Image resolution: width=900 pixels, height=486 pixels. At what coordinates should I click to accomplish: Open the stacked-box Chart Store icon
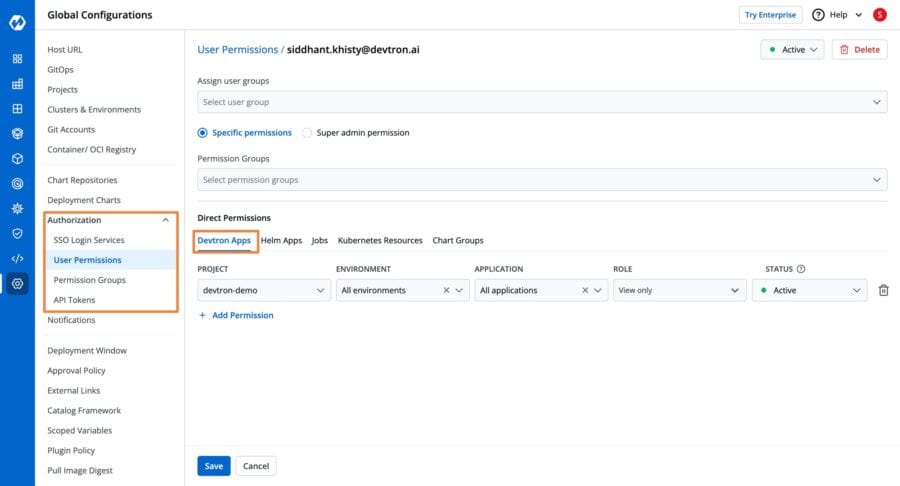pyautogui.click(x=17, y=134)
